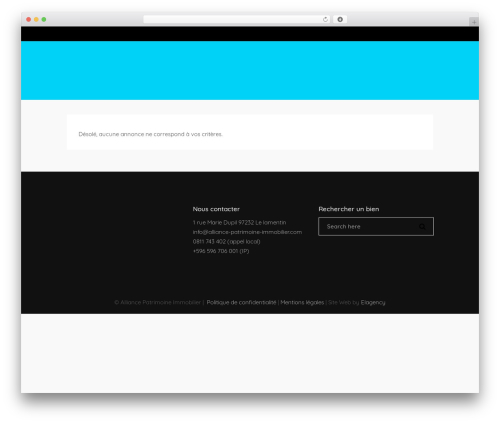
Task: Maximize the window with green button
Action: click(x=44, y=19)
